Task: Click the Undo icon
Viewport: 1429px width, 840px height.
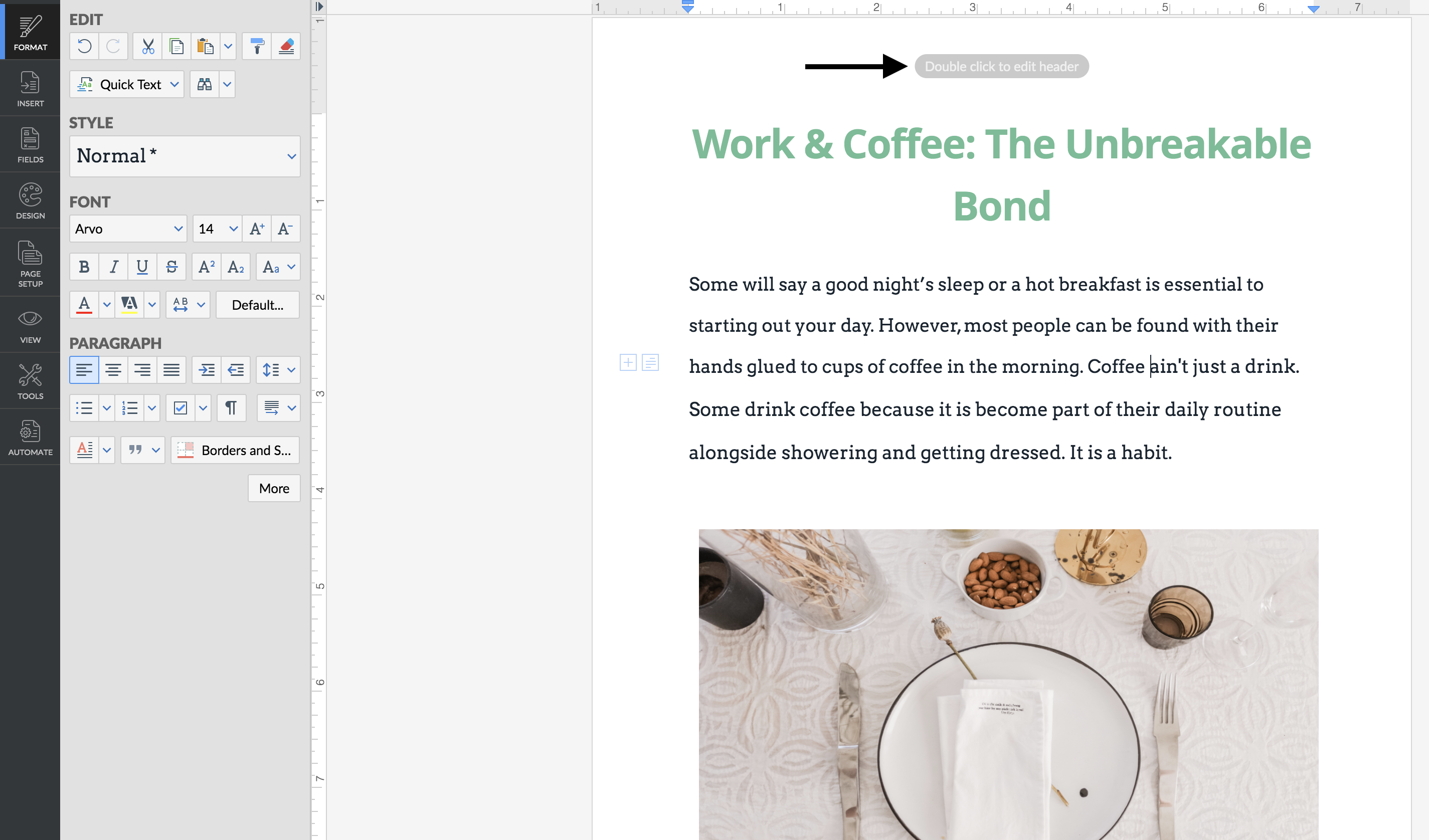Action: [85, 46]
